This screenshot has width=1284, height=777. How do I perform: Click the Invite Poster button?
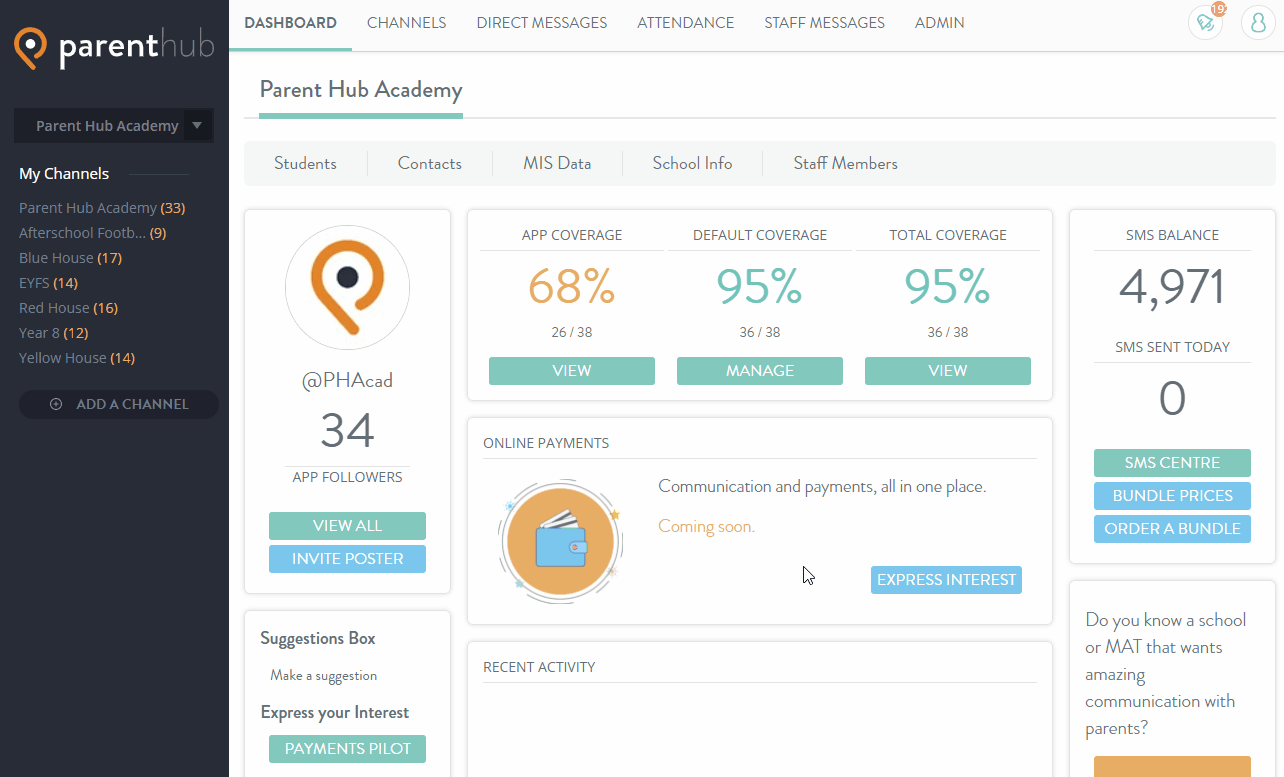pyautogui.click(x=347, y=559)
